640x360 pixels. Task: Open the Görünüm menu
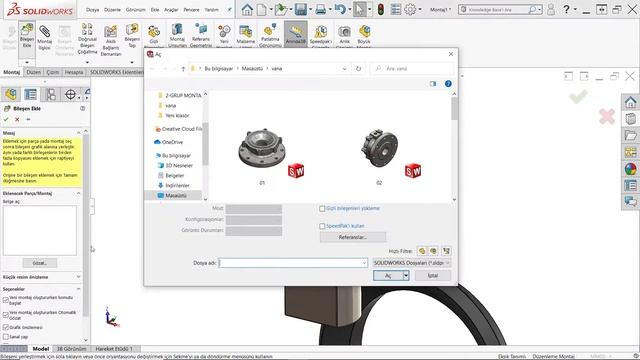135,9
